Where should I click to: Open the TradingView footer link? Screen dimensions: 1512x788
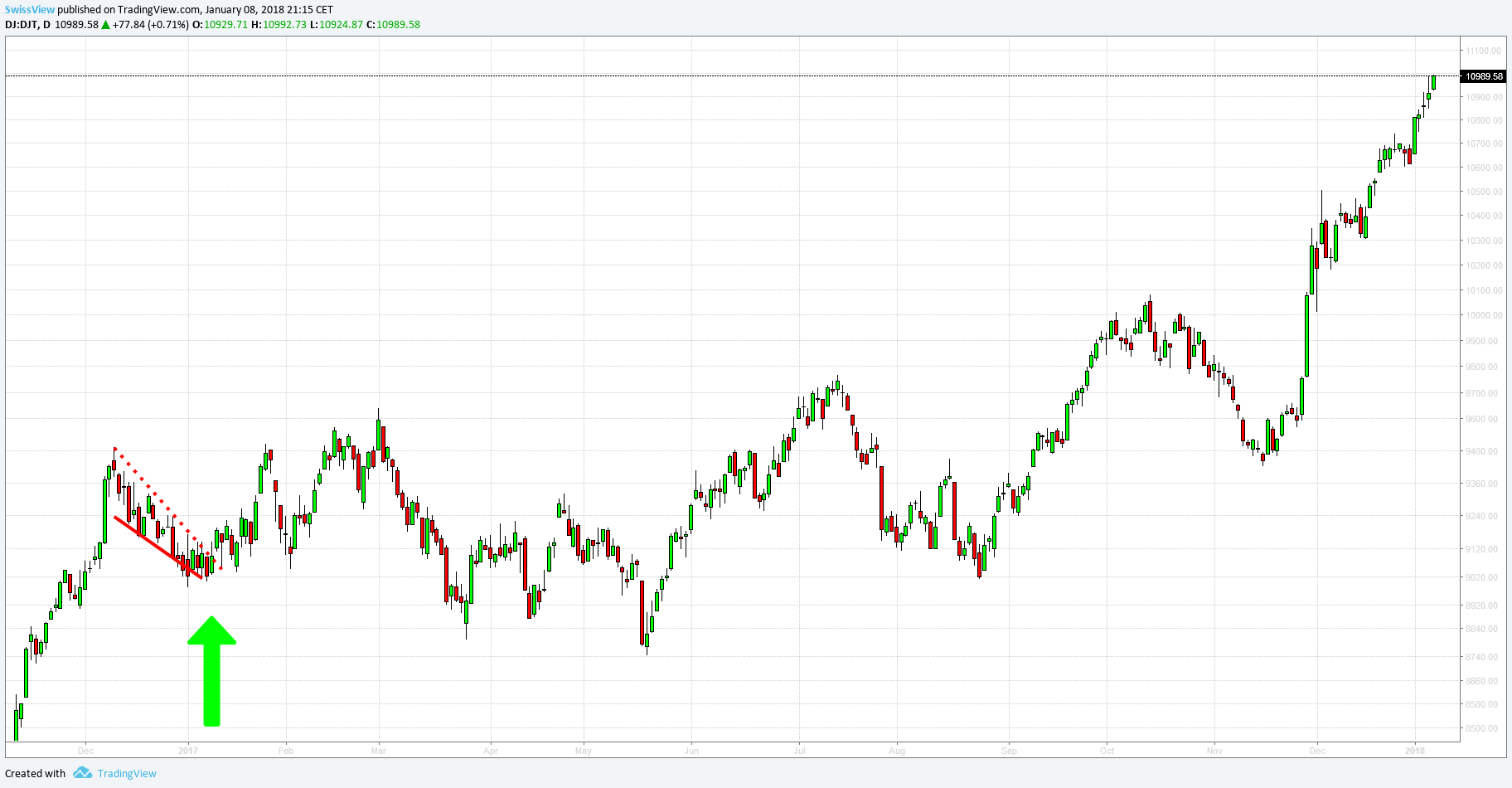pyautogui.click(x=127, y=773)
